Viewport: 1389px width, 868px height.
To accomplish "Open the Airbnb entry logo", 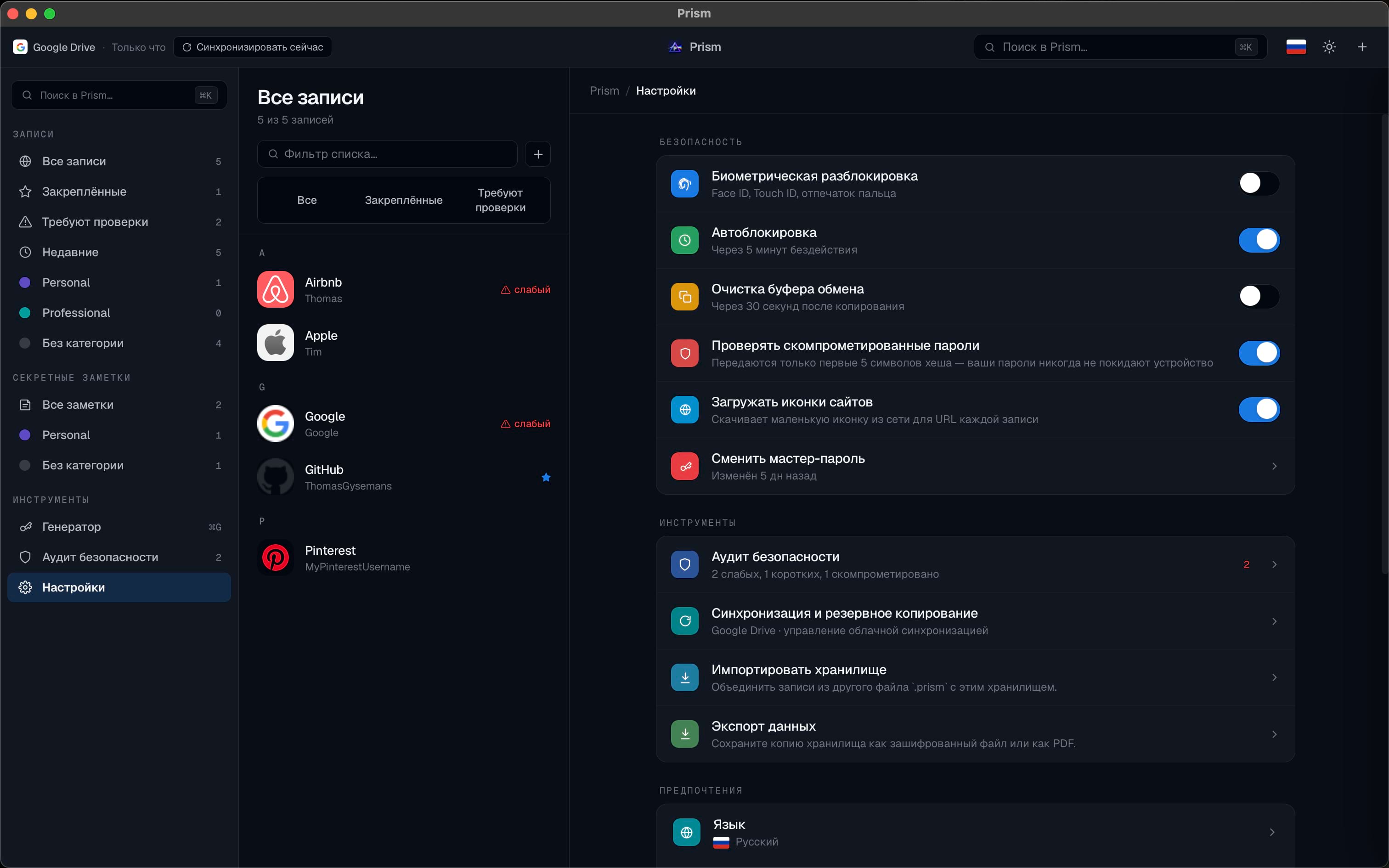I will 276,289.
